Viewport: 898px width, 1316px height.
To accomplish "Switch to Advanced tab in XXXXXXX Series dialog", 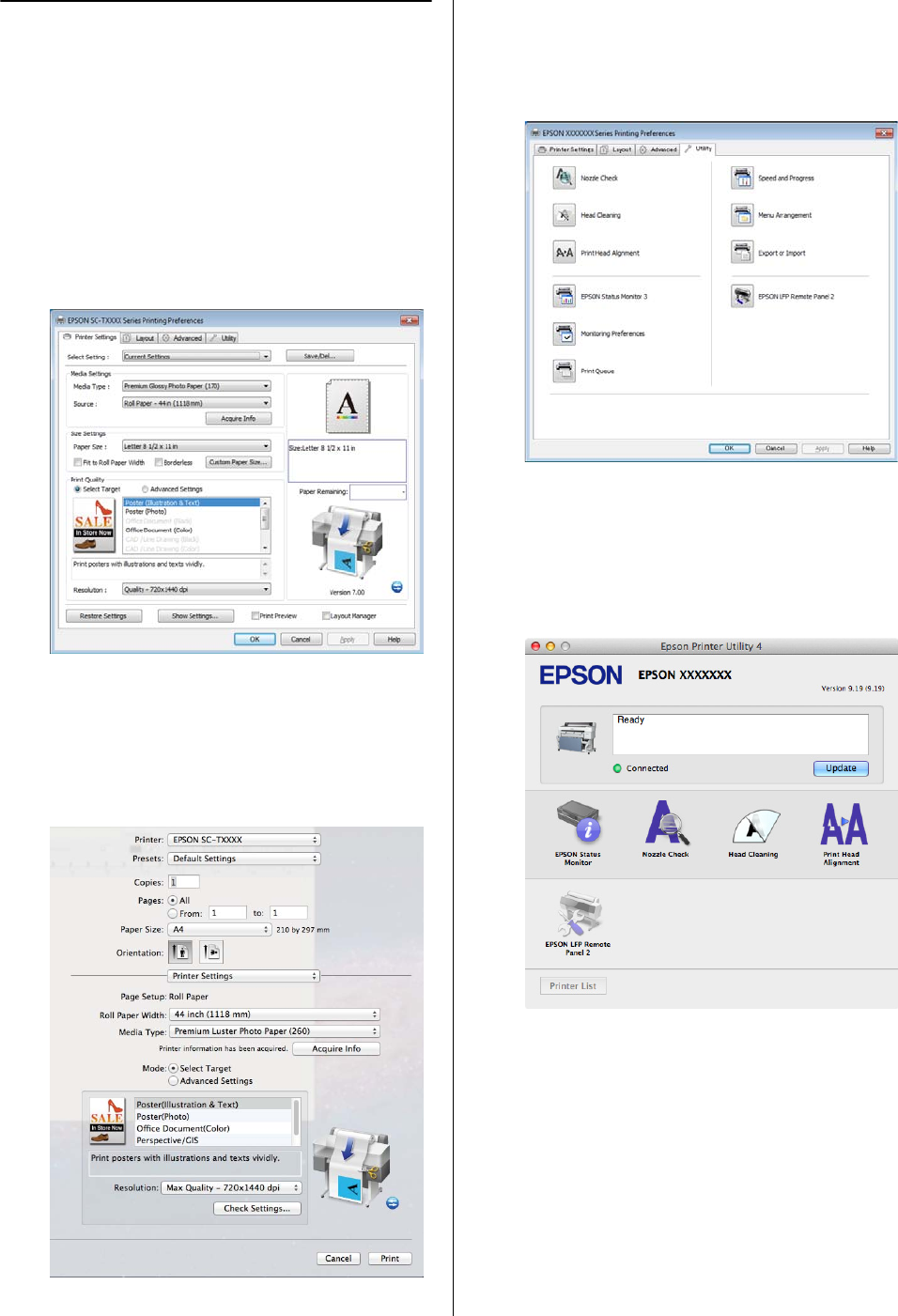I will tap(658, 149).
